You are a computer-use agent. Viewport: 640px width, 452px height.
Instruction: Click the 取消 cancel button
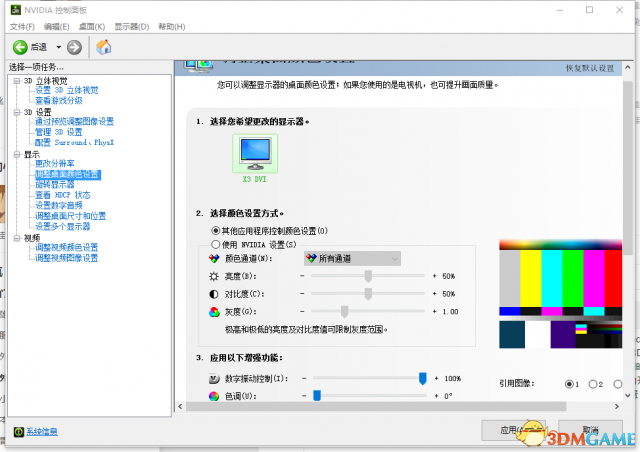click(590, 430)
